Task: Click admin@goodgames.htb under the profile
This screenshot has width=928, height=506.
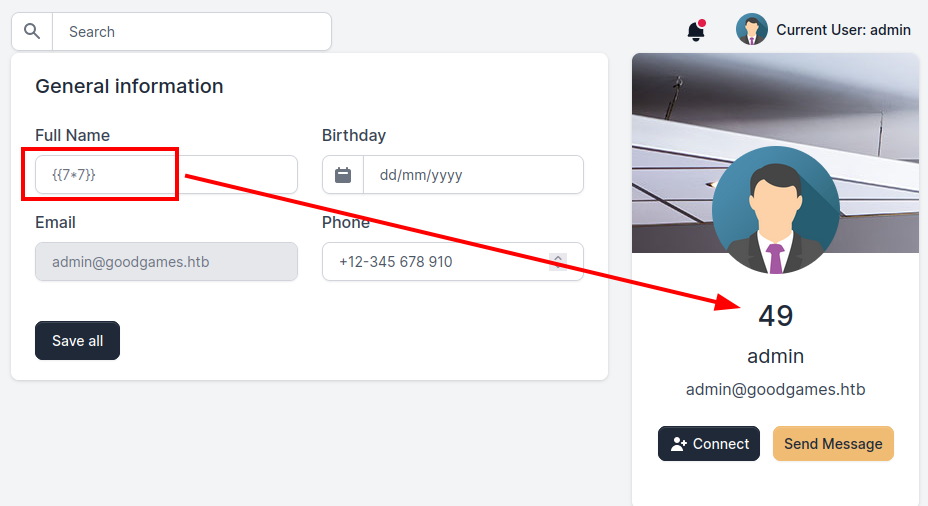Action: pyautogui.click(x=775, y=390)
